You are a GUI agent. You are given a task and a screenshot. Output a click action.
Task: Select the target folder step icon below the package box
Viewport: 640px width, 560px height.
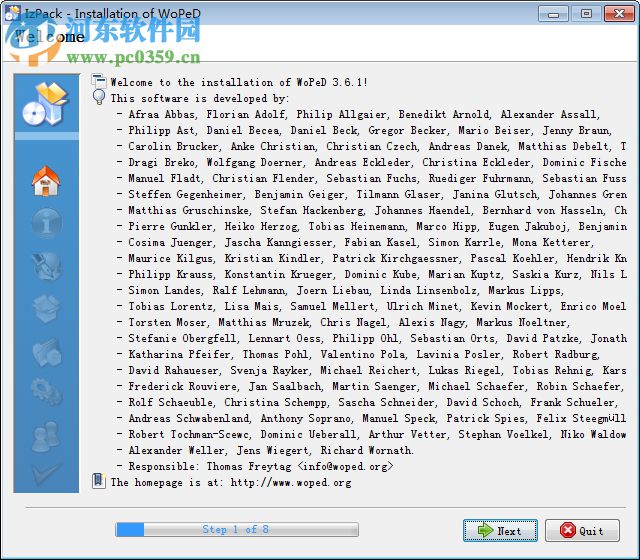(x=47, y=352)
